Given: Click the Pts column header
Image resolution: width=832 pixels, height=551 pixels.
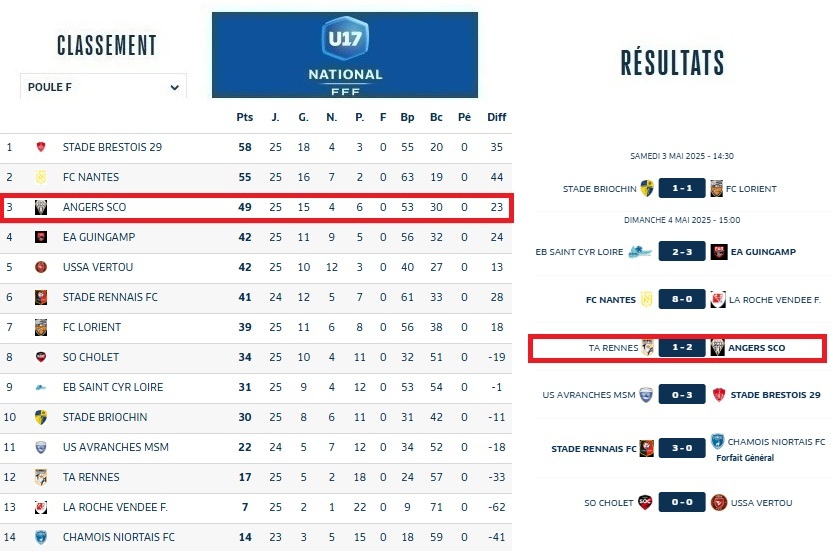Looking at the screenshot, I should (x=245, y=117).
